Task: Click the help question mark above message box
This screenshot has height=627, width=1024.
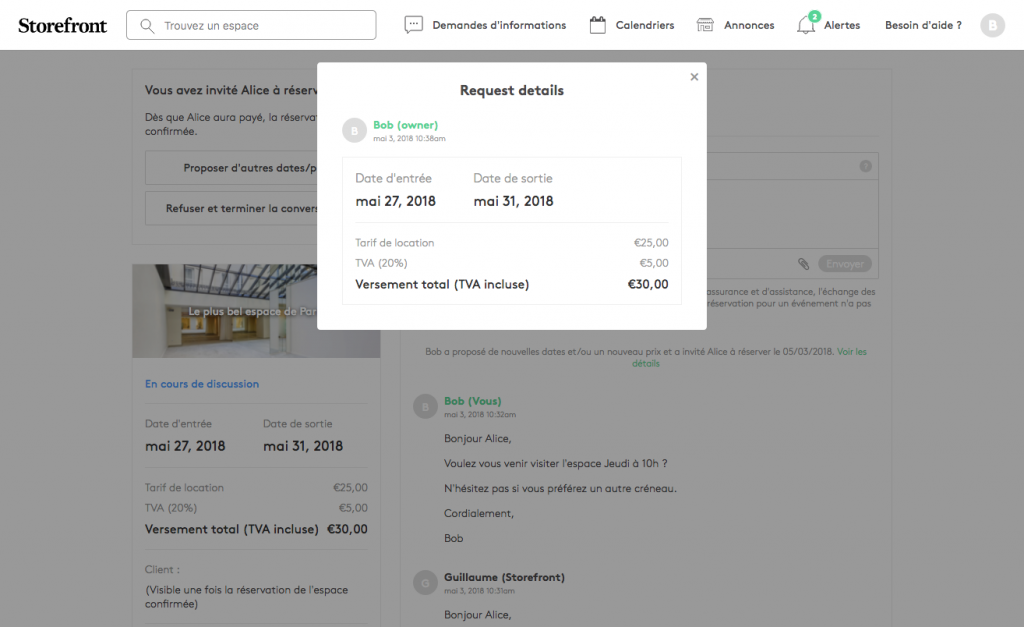Action: coord(865,166)
